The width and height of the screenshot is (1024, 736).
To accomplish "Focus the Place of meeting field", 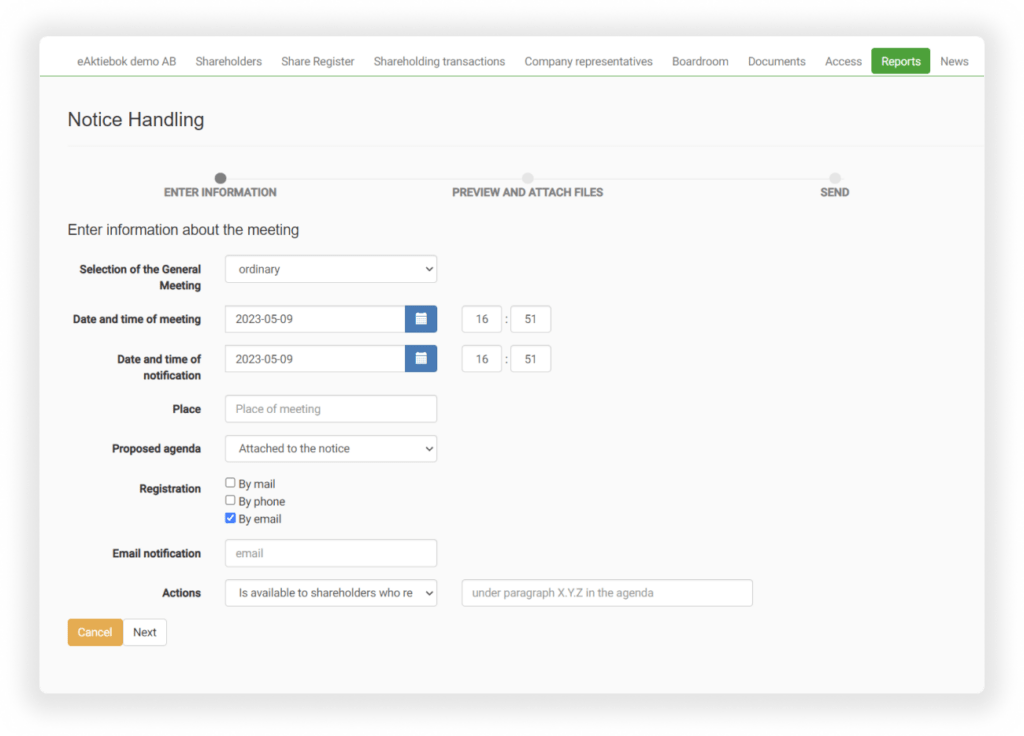I will pos(330,409).
